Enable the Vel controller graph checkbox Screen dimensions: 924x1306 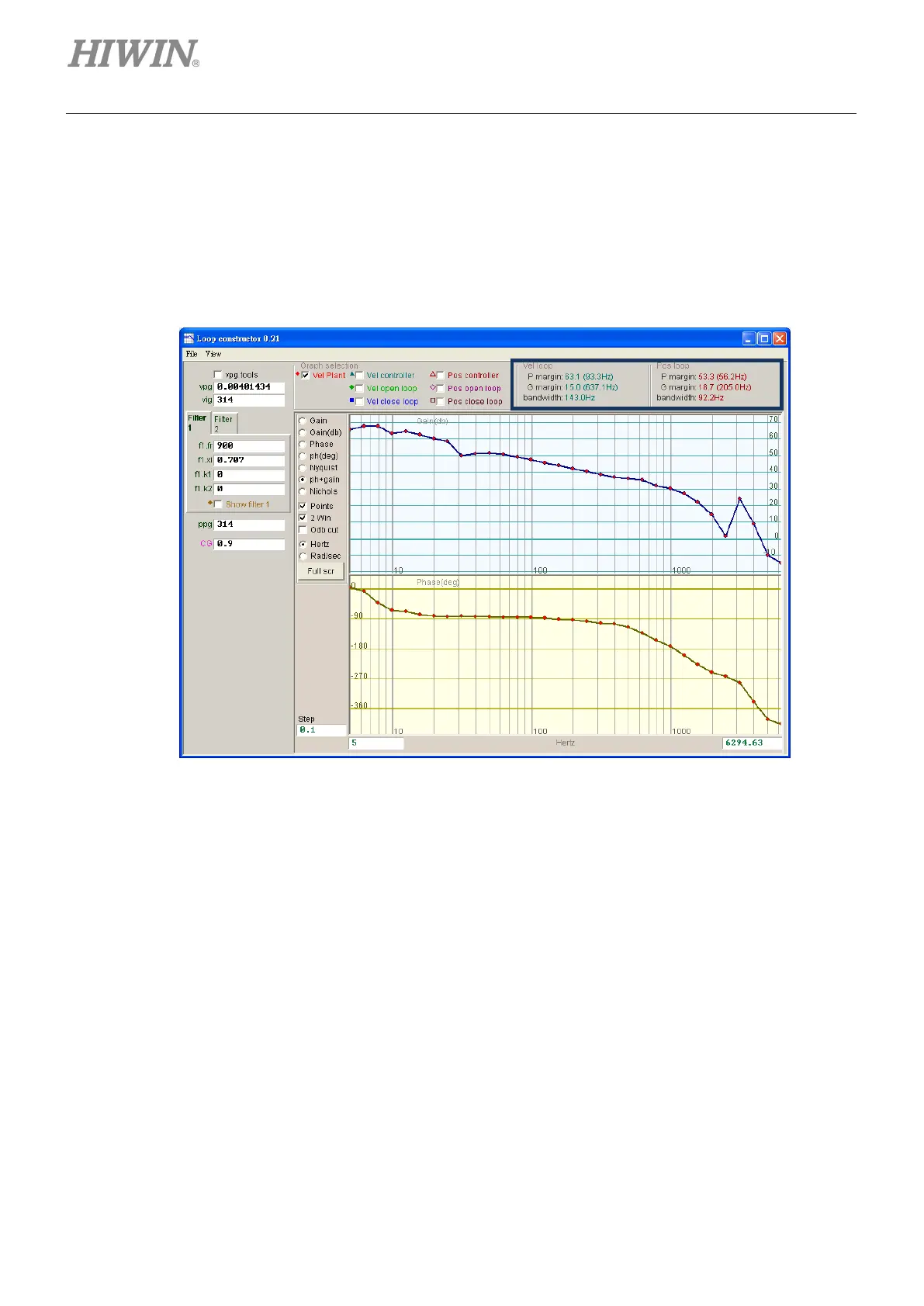[359, 376]
